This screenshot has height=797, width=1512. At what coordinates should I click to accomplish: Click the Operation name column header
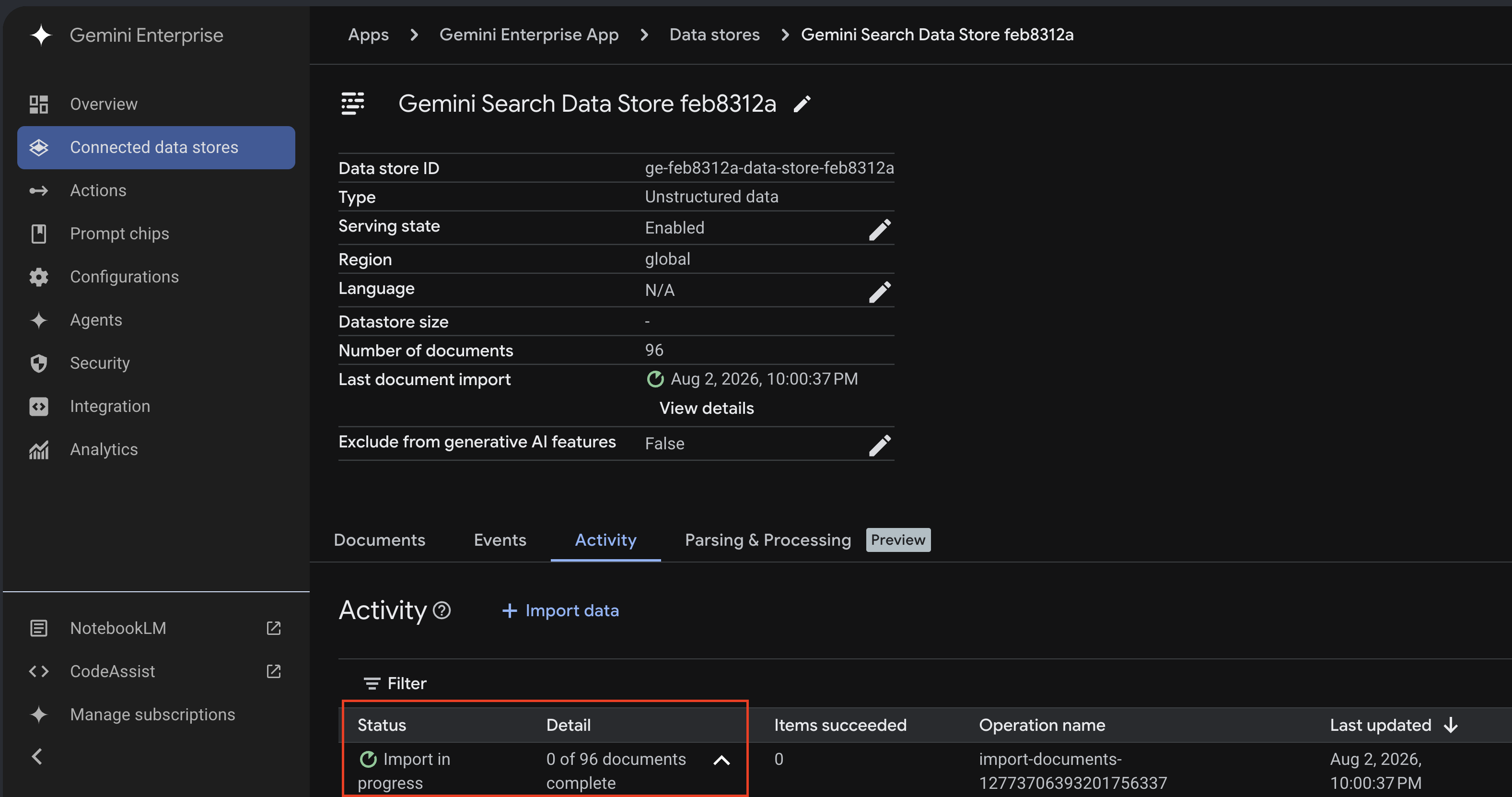click(1042, 726)
